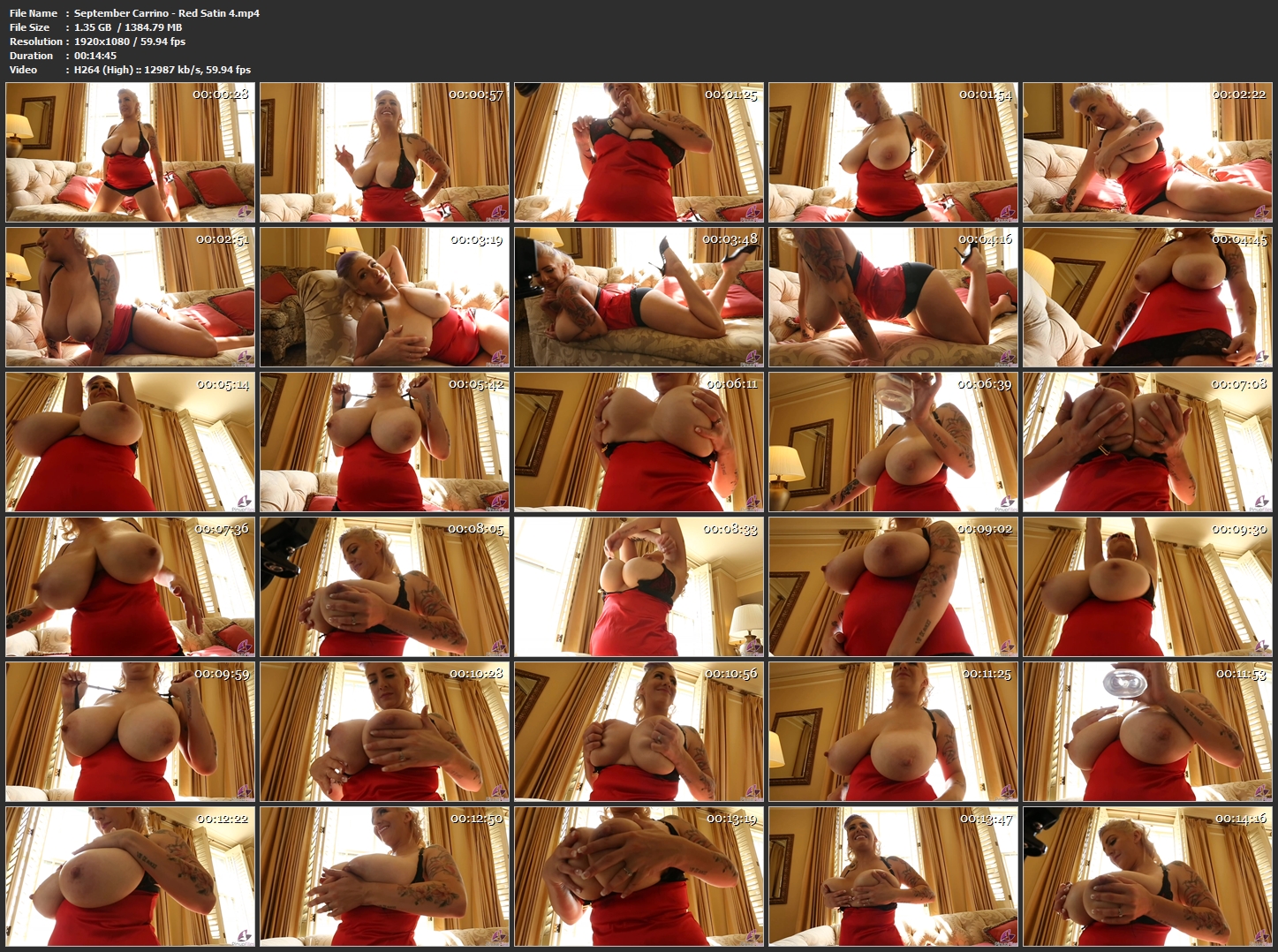Select the thumbnail timestamped 00:08:05

click(x=384, y=586)
